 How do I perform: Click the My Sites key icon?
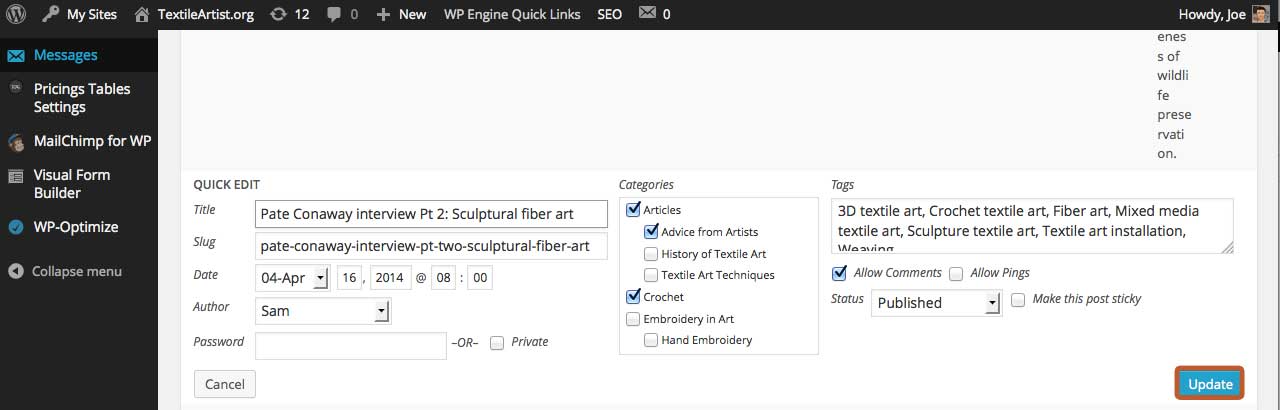(51, 14)
